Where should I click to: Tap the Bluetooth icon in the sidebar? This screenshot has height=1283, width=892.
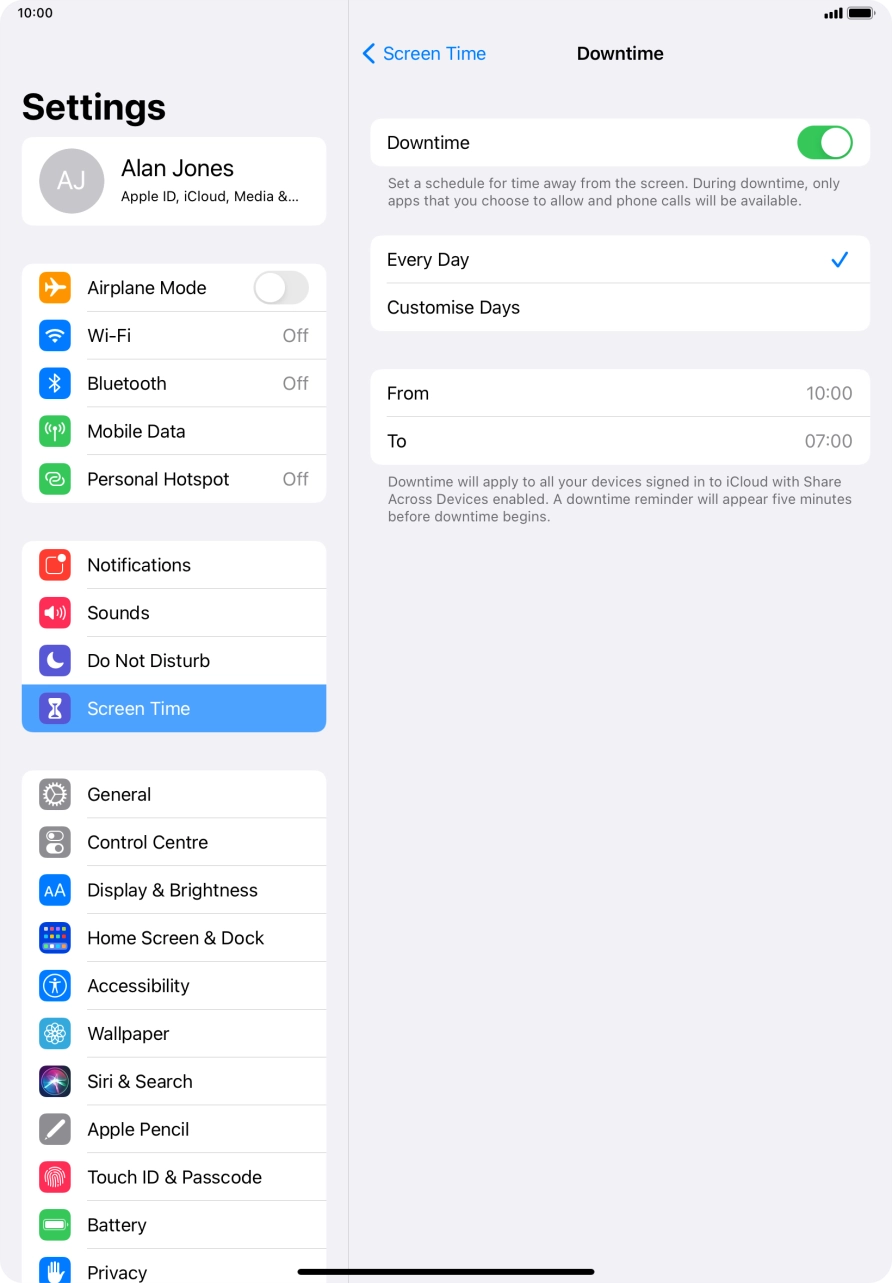[x=55, y=383]
